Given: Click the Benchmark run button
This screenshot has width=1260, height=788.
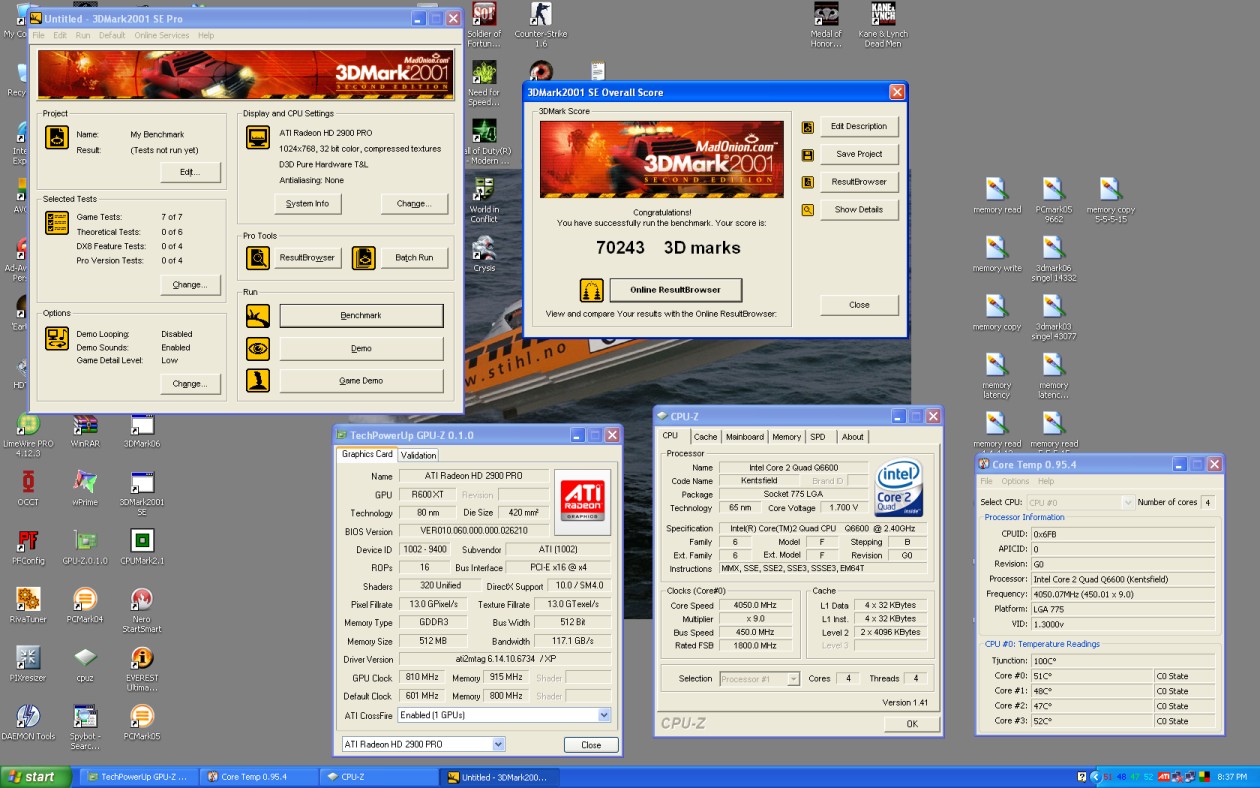Looking at the screenshot, I should pyautogui.click(x=361, y=315).
